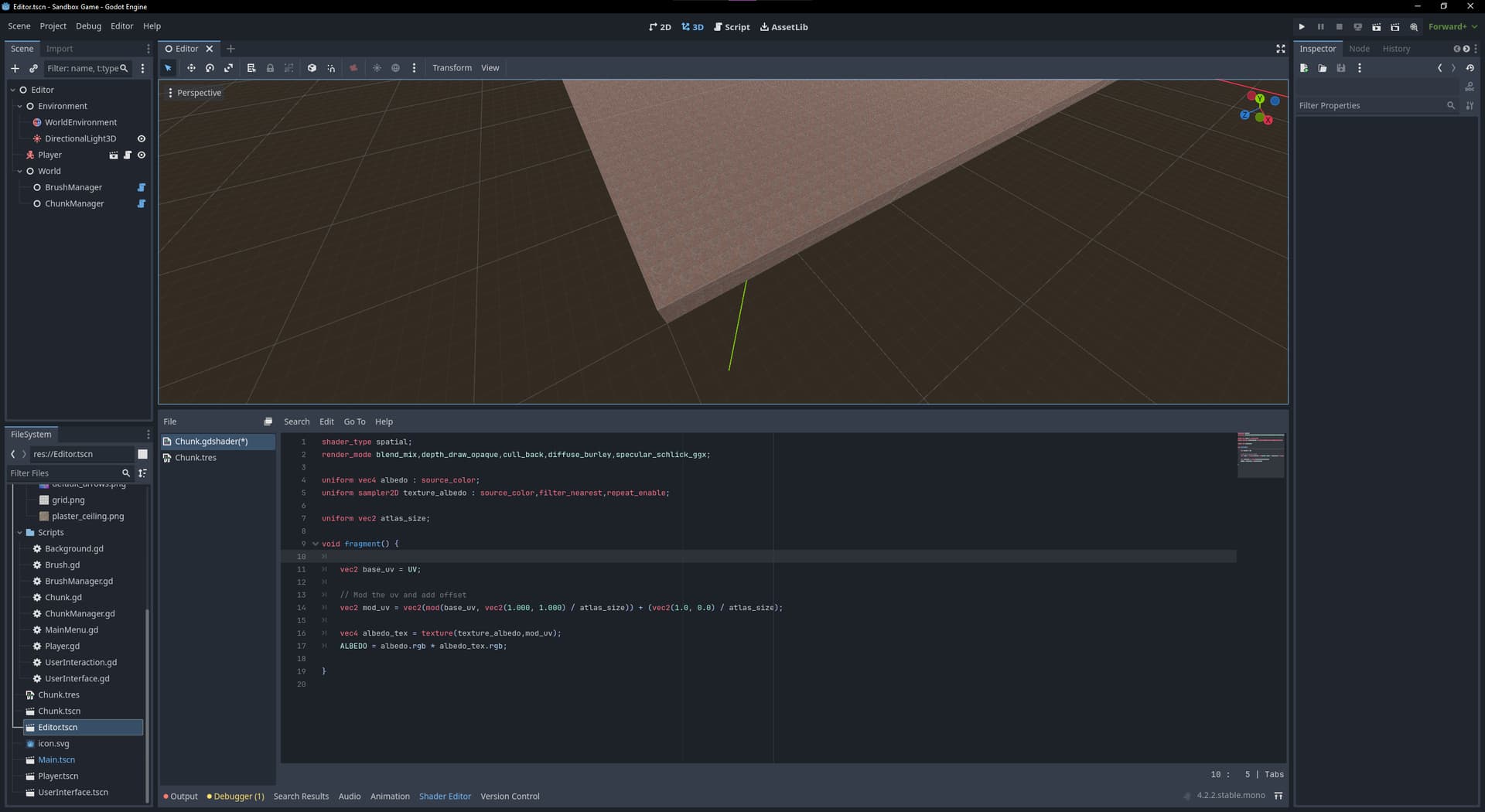Enable snapping with the magnet icon
This screenshot has height=812, width=1485.
tap(331, 68)
